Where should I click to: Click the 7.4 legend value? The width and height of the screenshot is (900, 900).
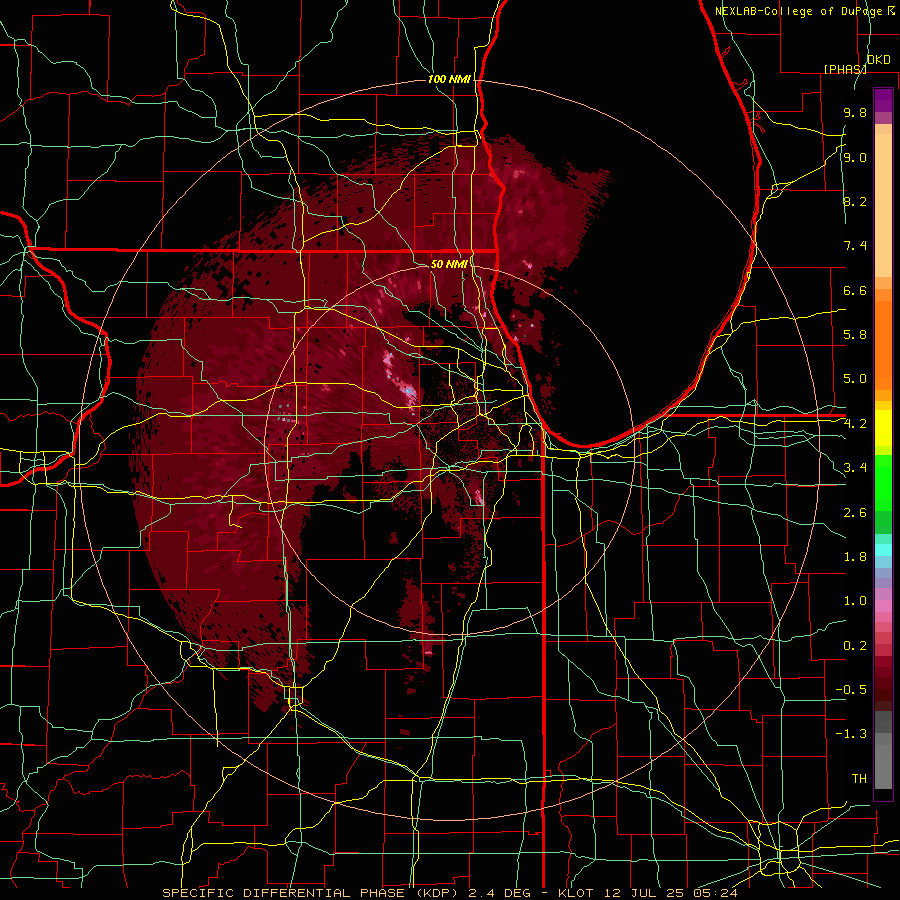tap(855, 246)
